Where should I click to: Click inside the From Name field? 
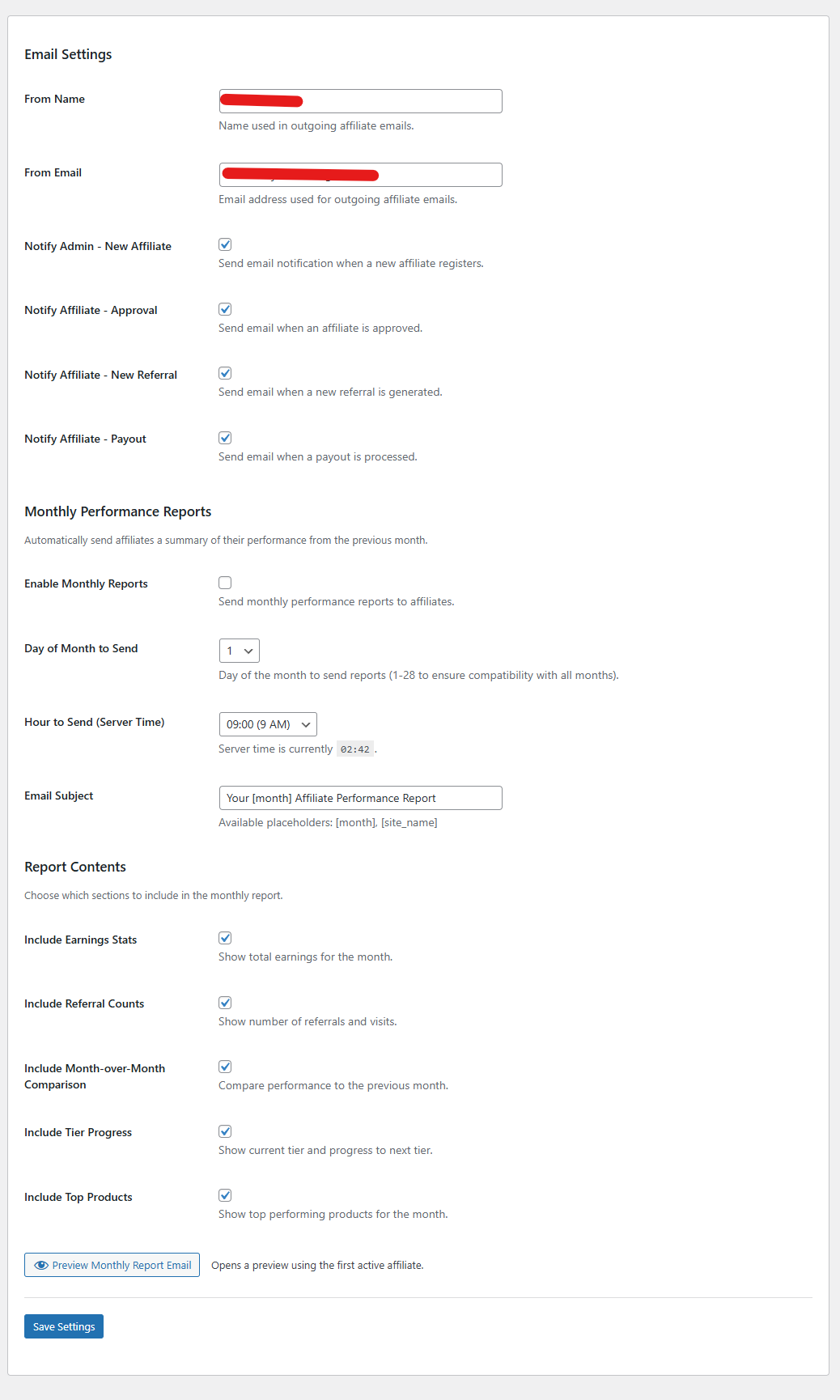click(x=359, y=100)
